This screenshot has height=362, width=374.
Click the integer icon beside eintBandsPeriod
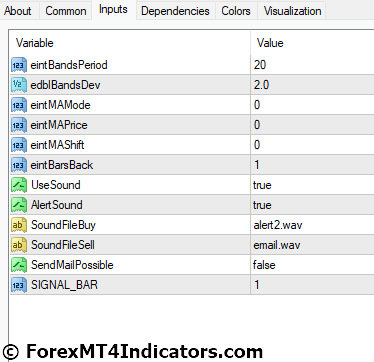19,65
